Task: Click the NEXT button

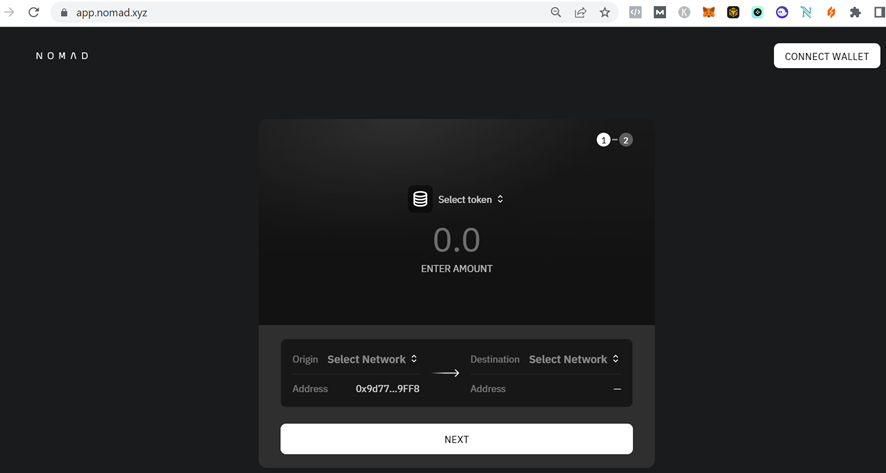Action: point(457,439)
